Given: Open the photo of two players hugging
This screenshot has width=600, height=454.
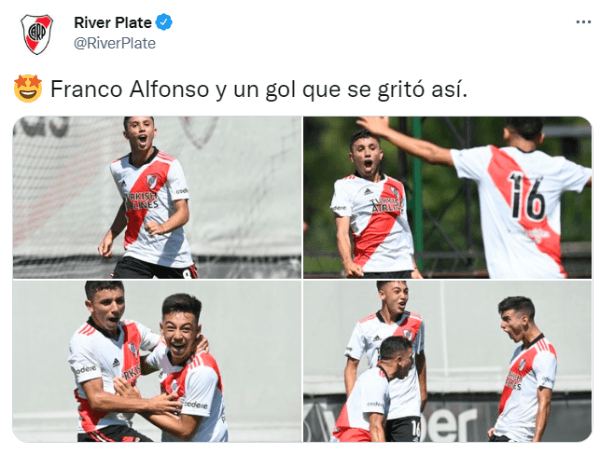Looking at the screenshot, I should [x=157, y=361].
